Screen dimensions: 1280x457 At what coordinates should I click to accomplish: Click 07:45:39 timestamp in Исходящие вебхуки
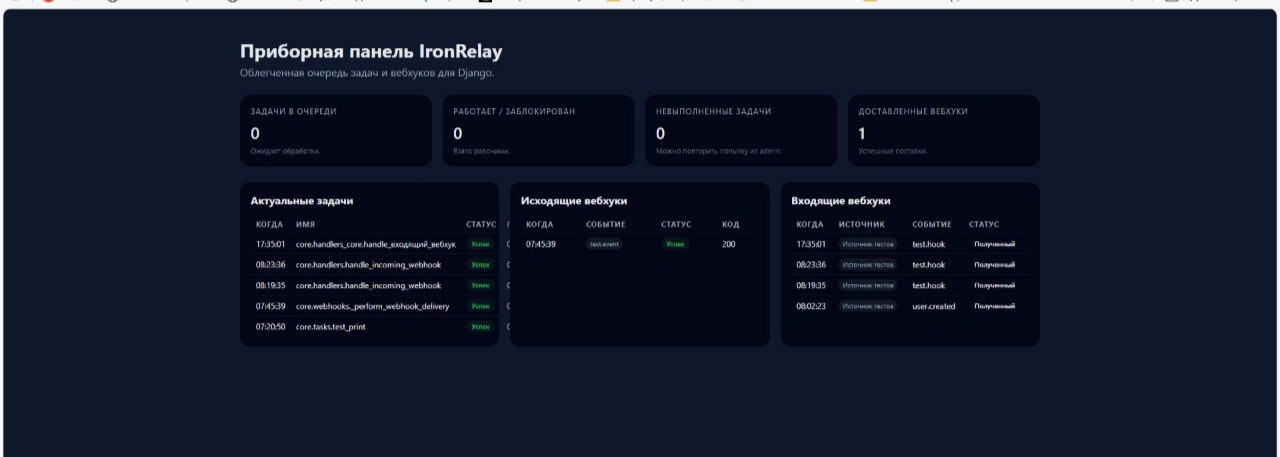pyautogui.click(x=541, y=244)
